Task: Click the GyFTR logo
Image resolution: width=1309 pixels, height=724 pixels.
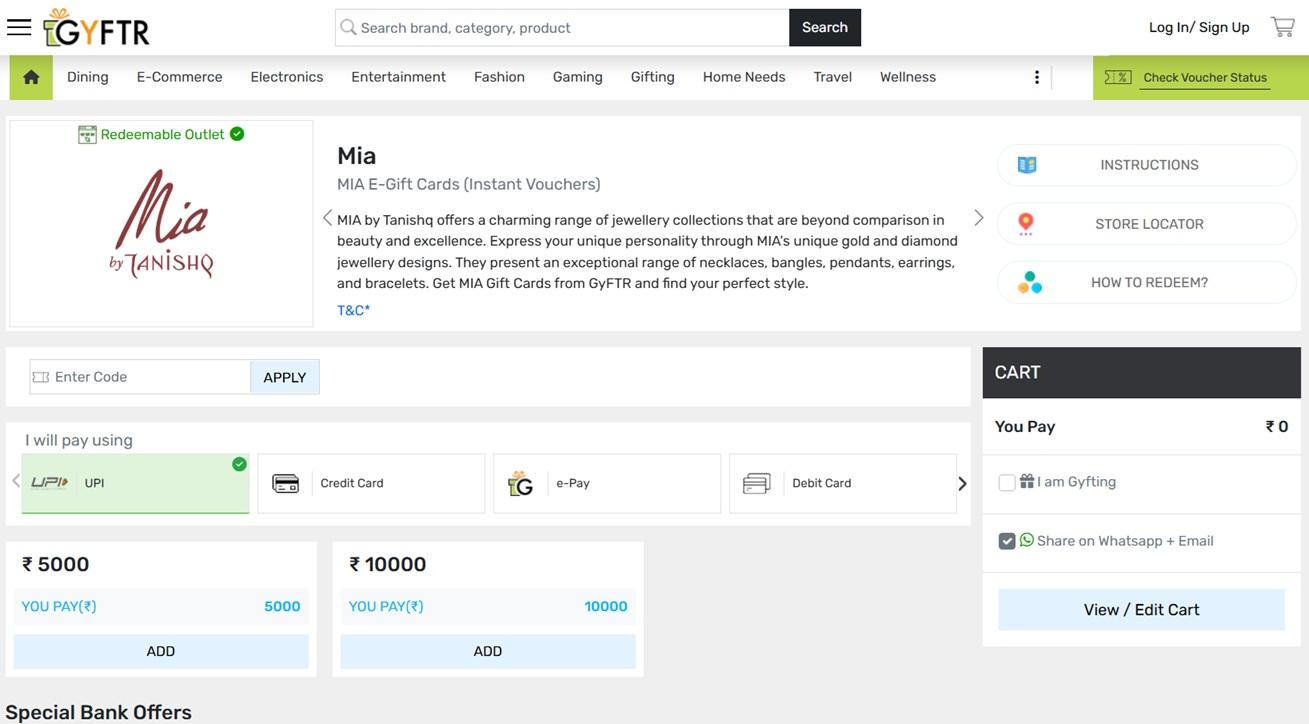Action: pyautogui.click(x=97, y=29)
